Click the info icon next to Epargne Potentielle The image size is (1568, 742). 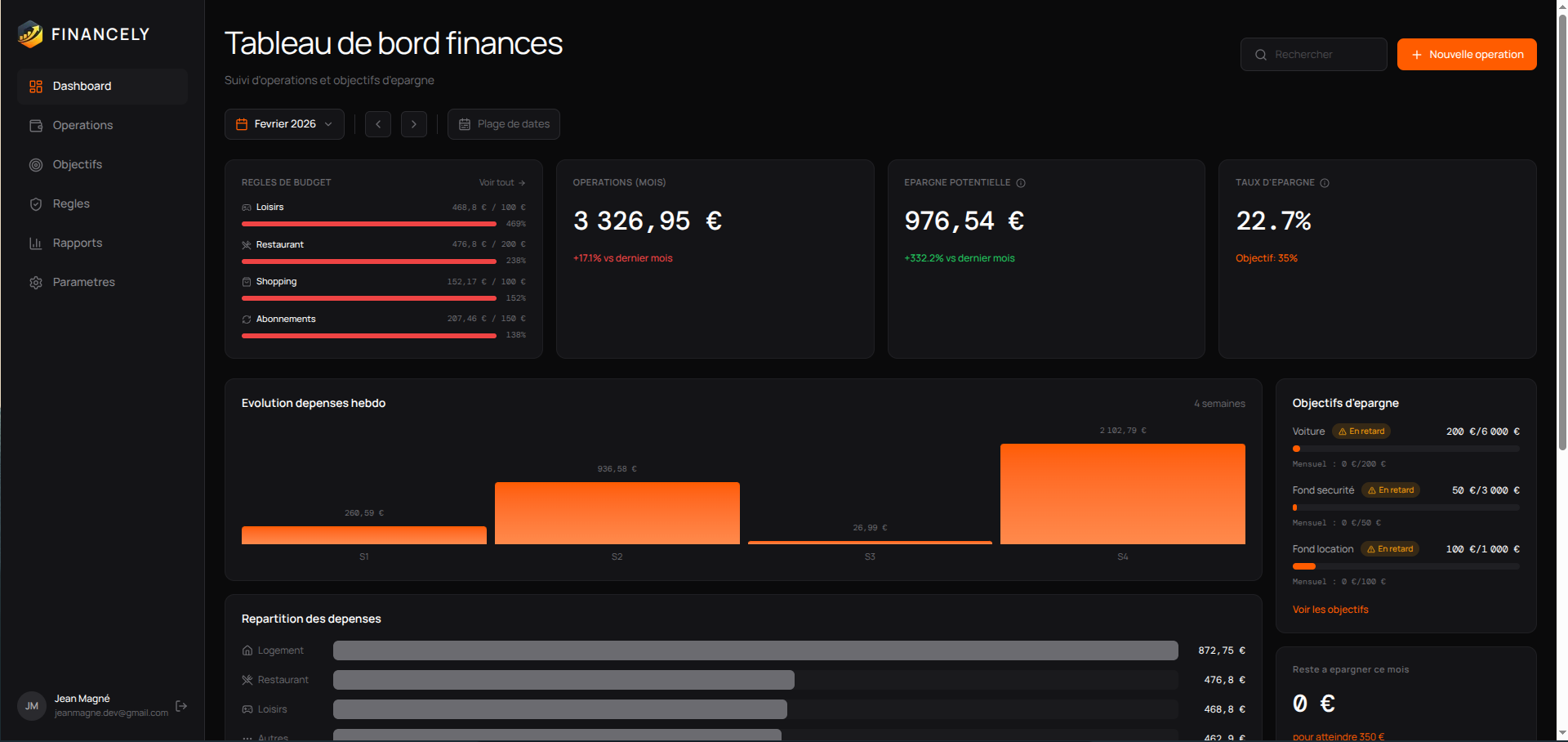(1021, 183)
